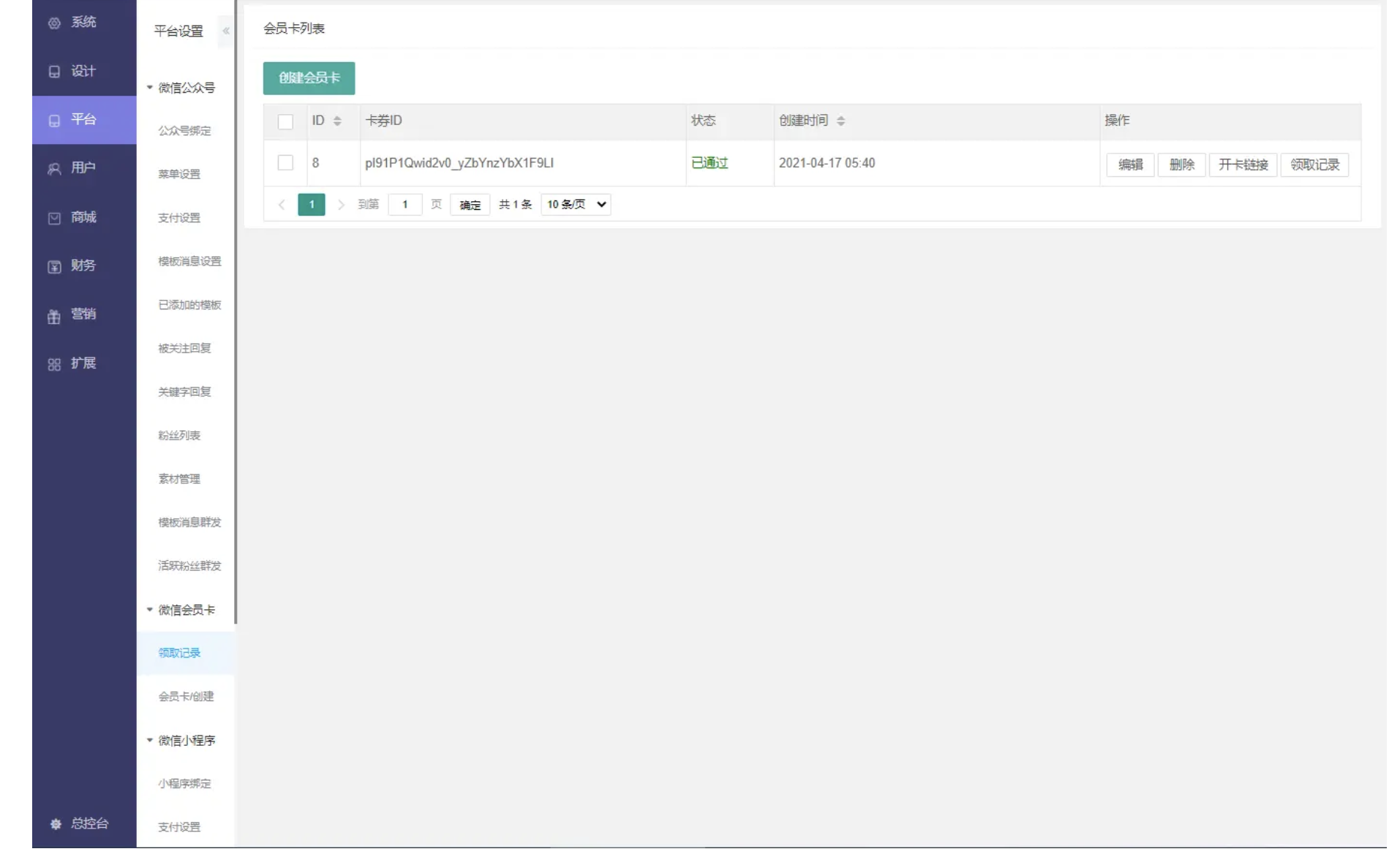
Task: Open 活跃粉丝群发 submenu item
Action: [189, 566]
